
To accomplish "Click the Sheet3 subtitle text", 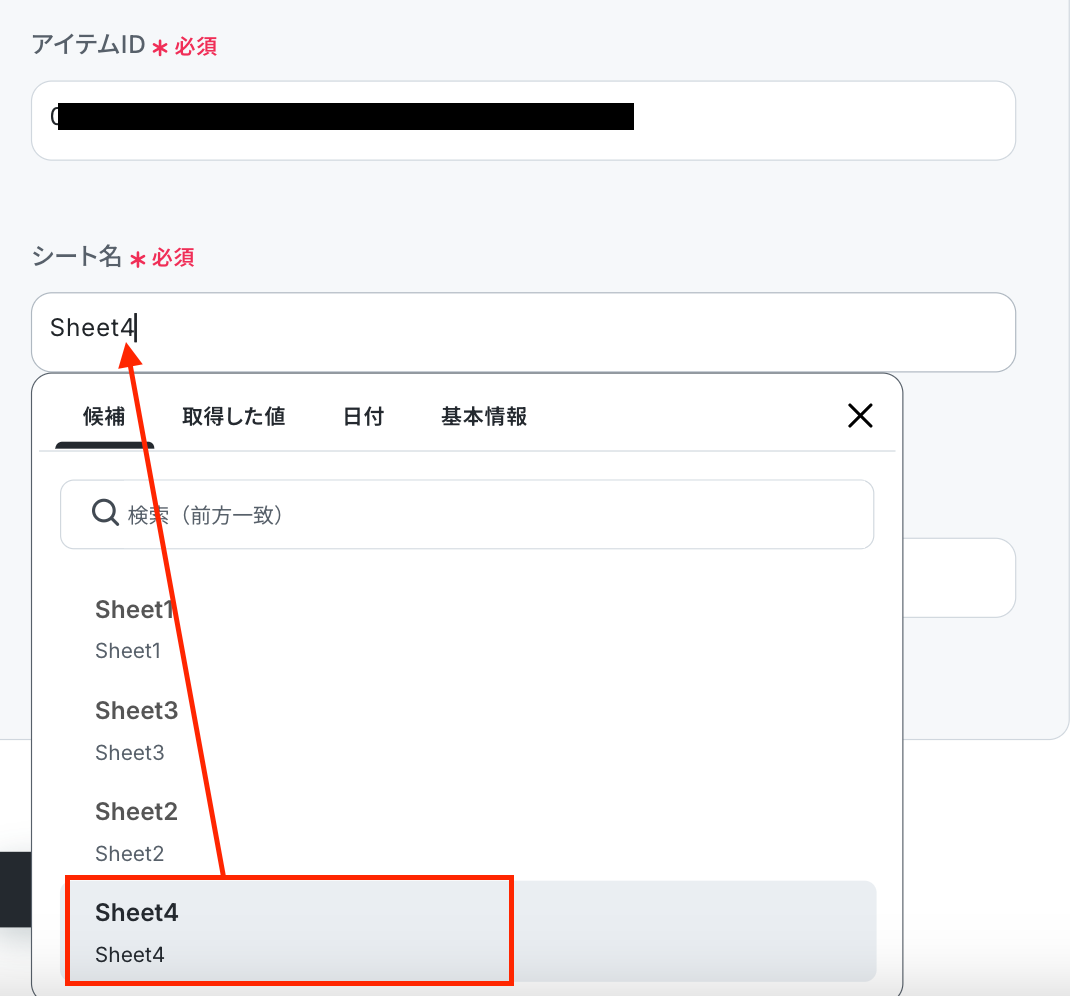I will pos(130,752).
